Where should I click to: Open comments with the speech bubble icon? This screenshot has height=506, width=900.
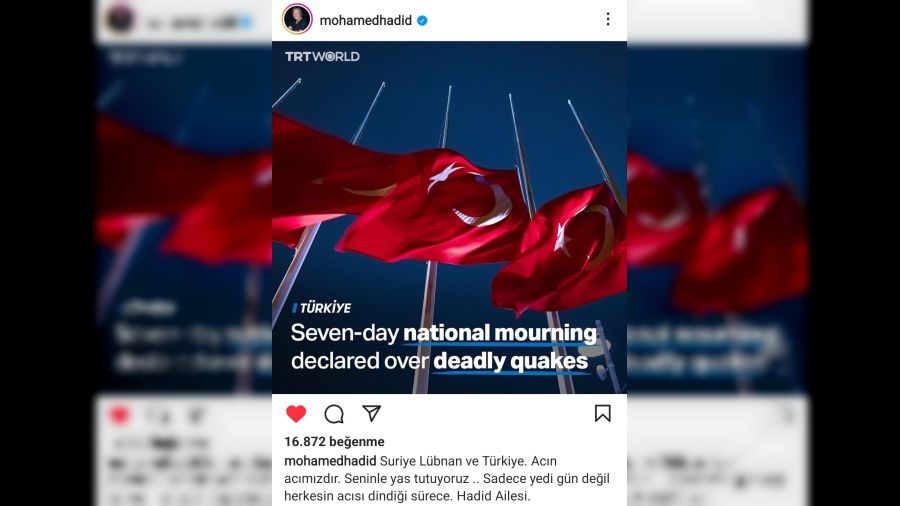click(x=334, y=414)
